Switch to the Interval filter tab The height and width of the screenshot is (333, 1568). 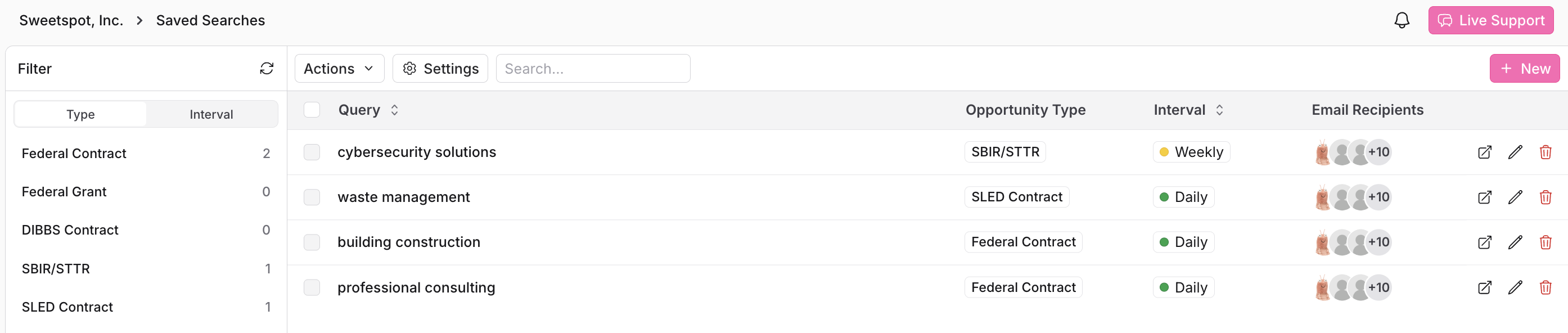pyautogui.click(x=211, y=114)
